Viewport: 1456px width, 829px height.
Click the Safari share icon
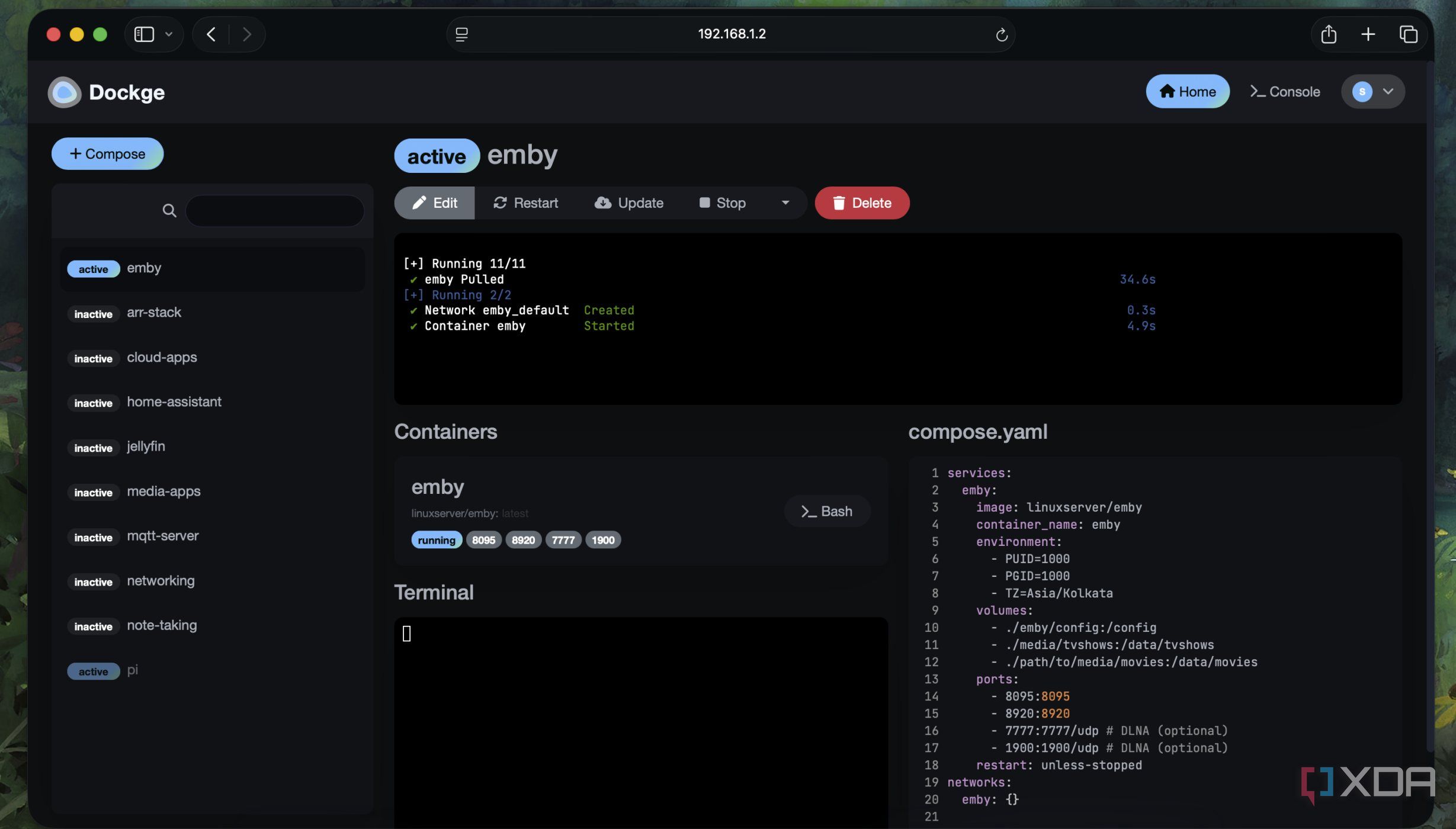(1329, 34)
